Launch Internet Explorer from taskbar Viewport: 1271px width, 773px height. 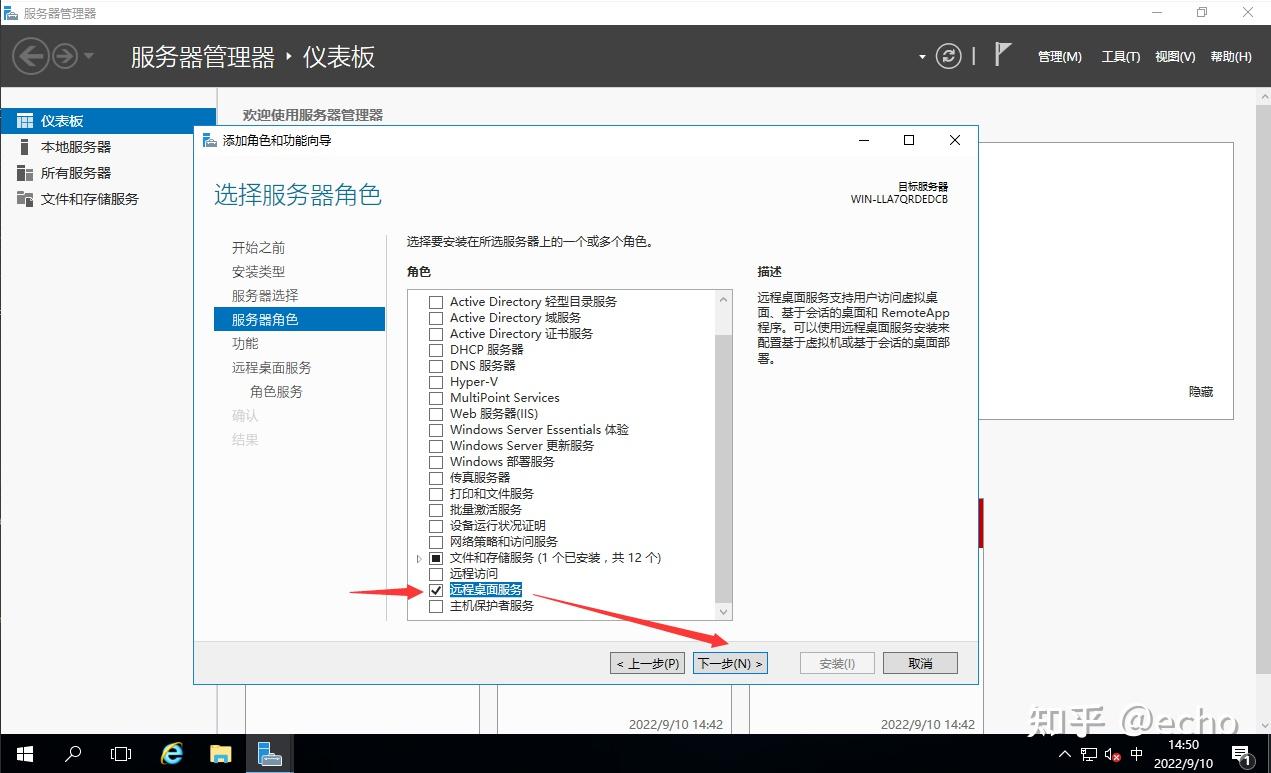point(172,754)
